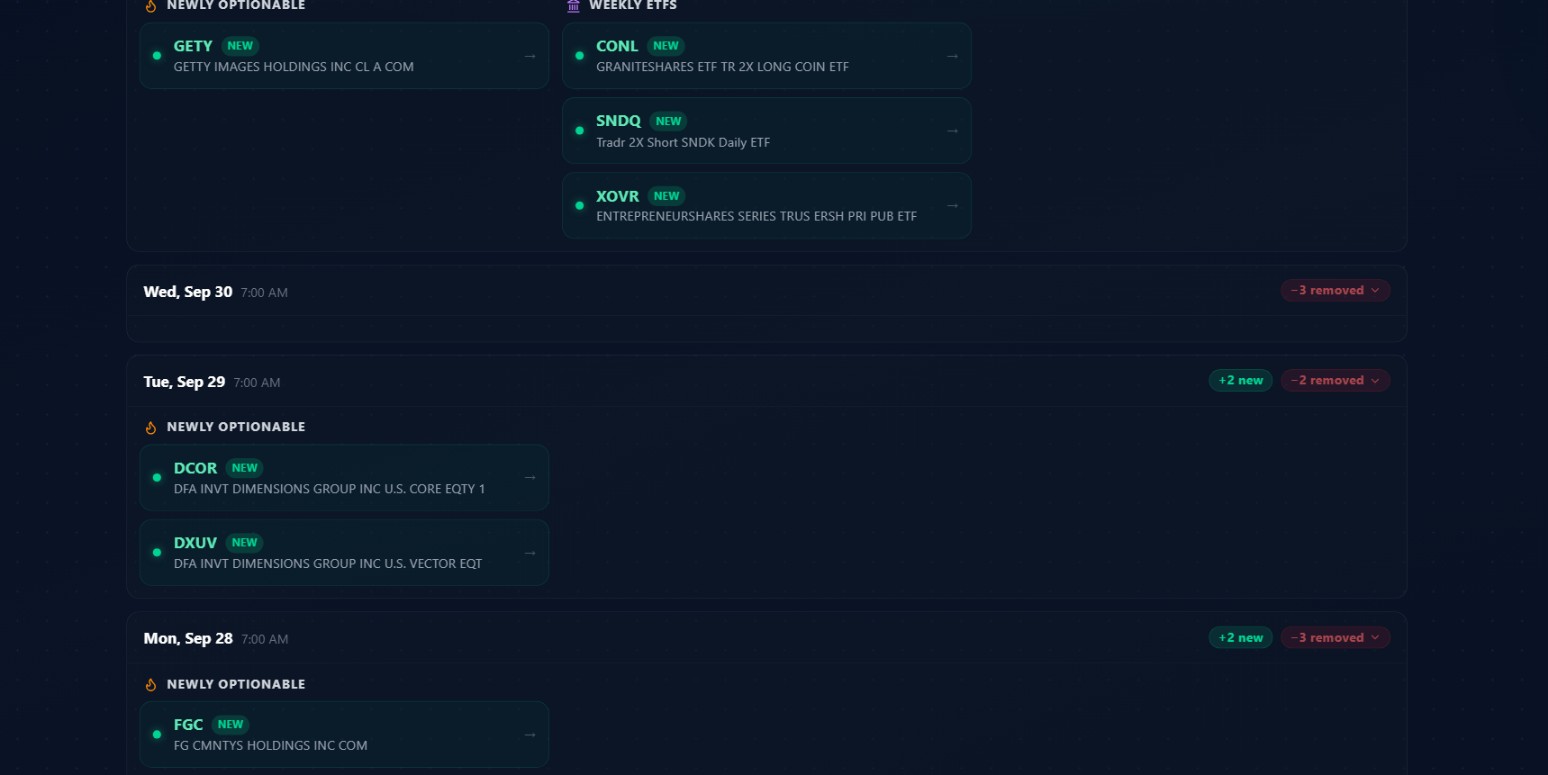Image resolution: width=1548 pixels, height=775 pixels.
Task: Click the arrow icon on DXUV card
Action: [530, 552]
